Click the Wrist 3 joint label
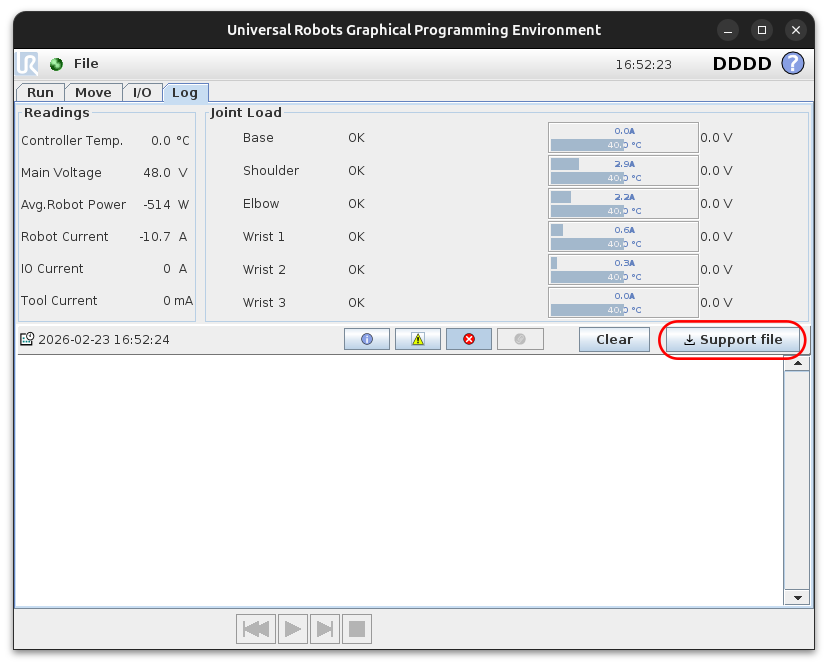 [264, 303]
